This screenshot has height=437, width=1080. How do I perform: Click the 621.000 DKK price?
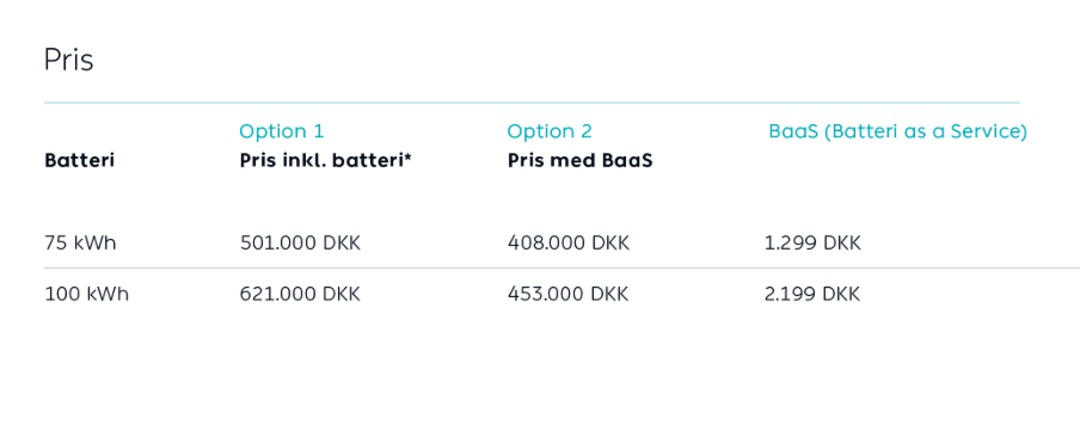[x=300, y=294]
